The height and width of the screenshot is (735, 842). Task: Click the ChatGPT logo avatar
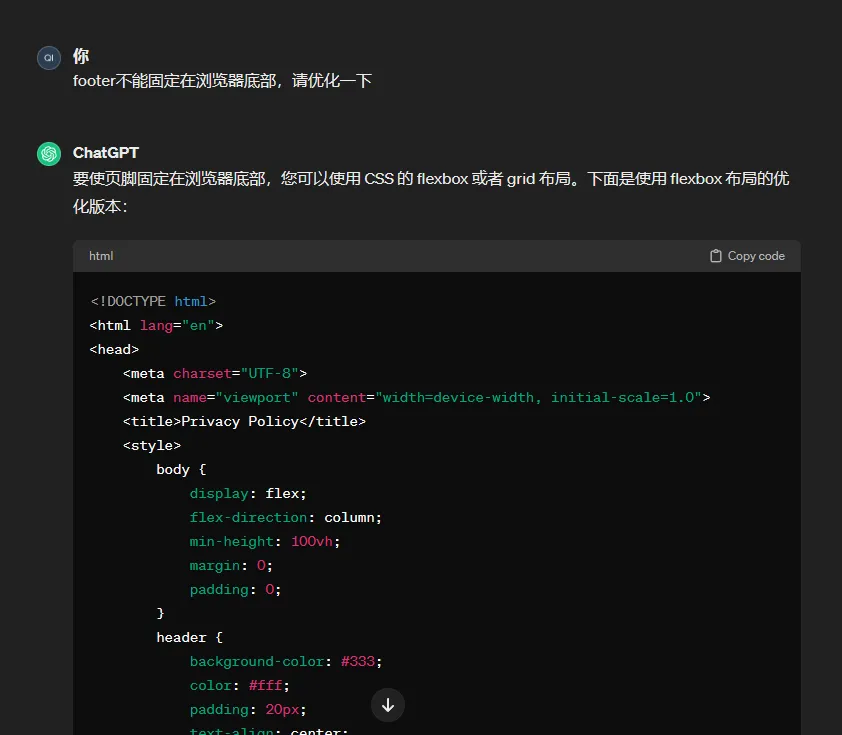(x=49, y=154)
